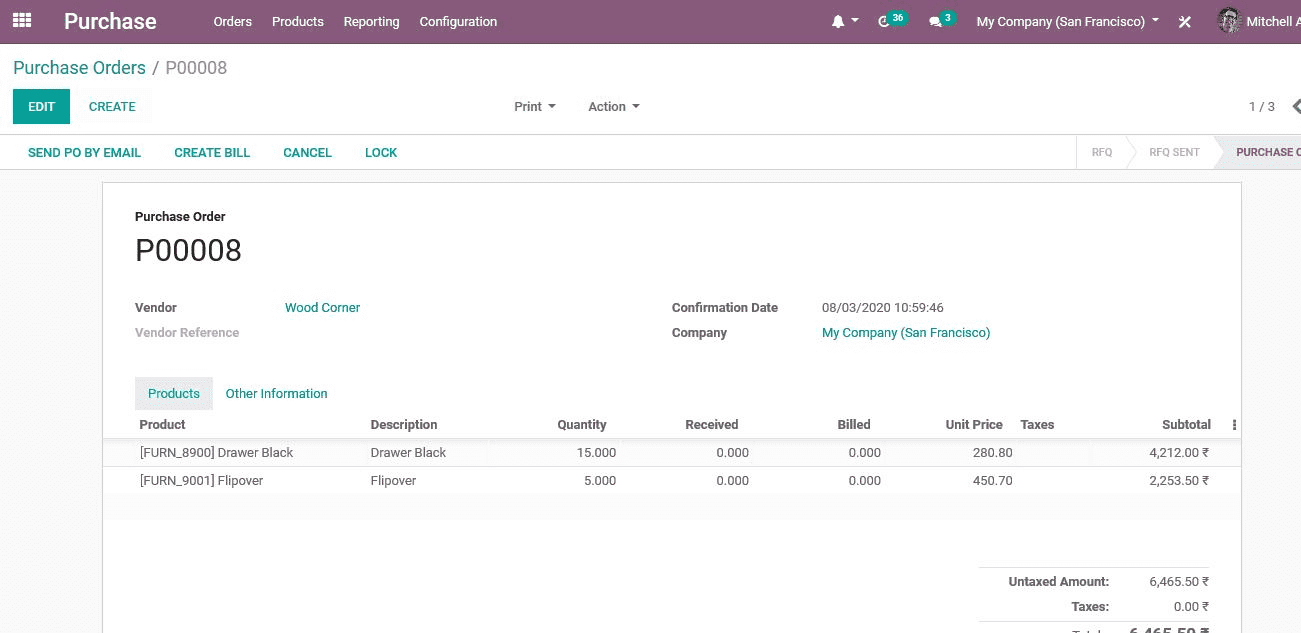The height and width of the screenshot is (633, 1301).
Task: Click the Drawer Black description cell
Action: tap(408, 453)
